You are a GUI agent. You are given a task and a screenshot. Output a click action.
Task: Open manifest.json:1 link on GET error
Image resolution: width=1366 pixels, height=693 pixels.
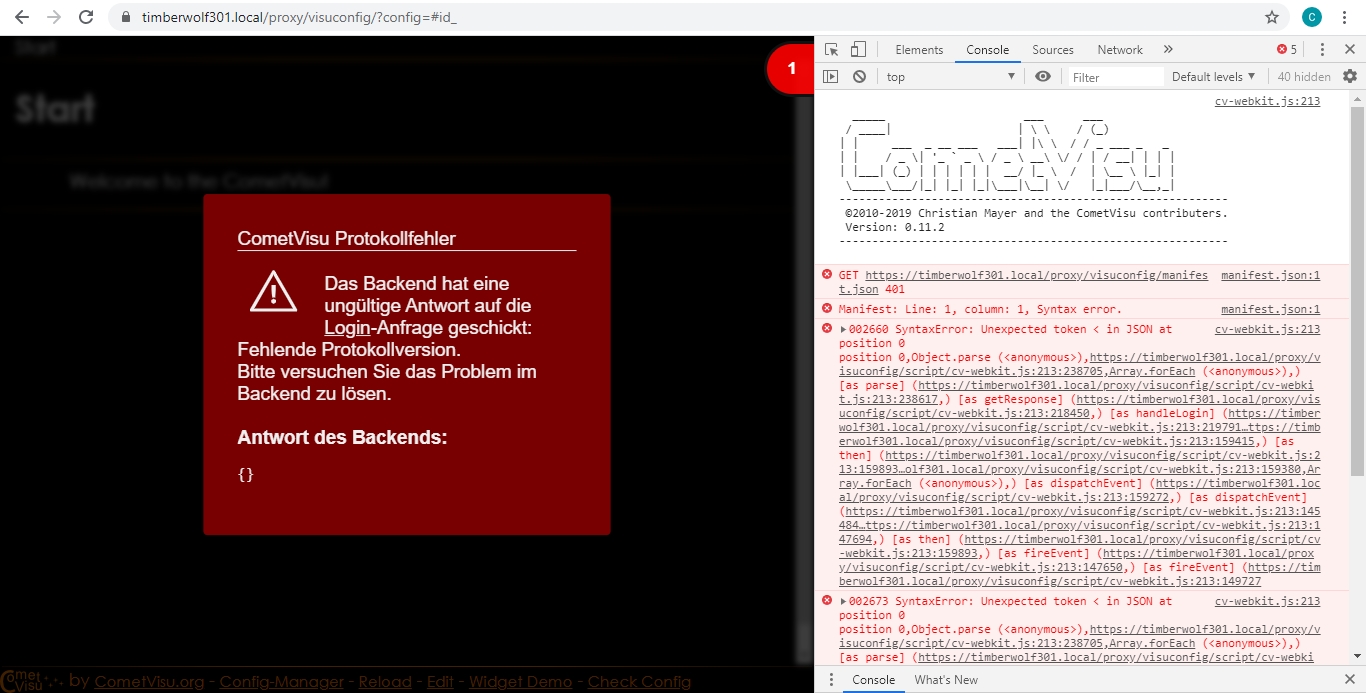click(1270, 275)
